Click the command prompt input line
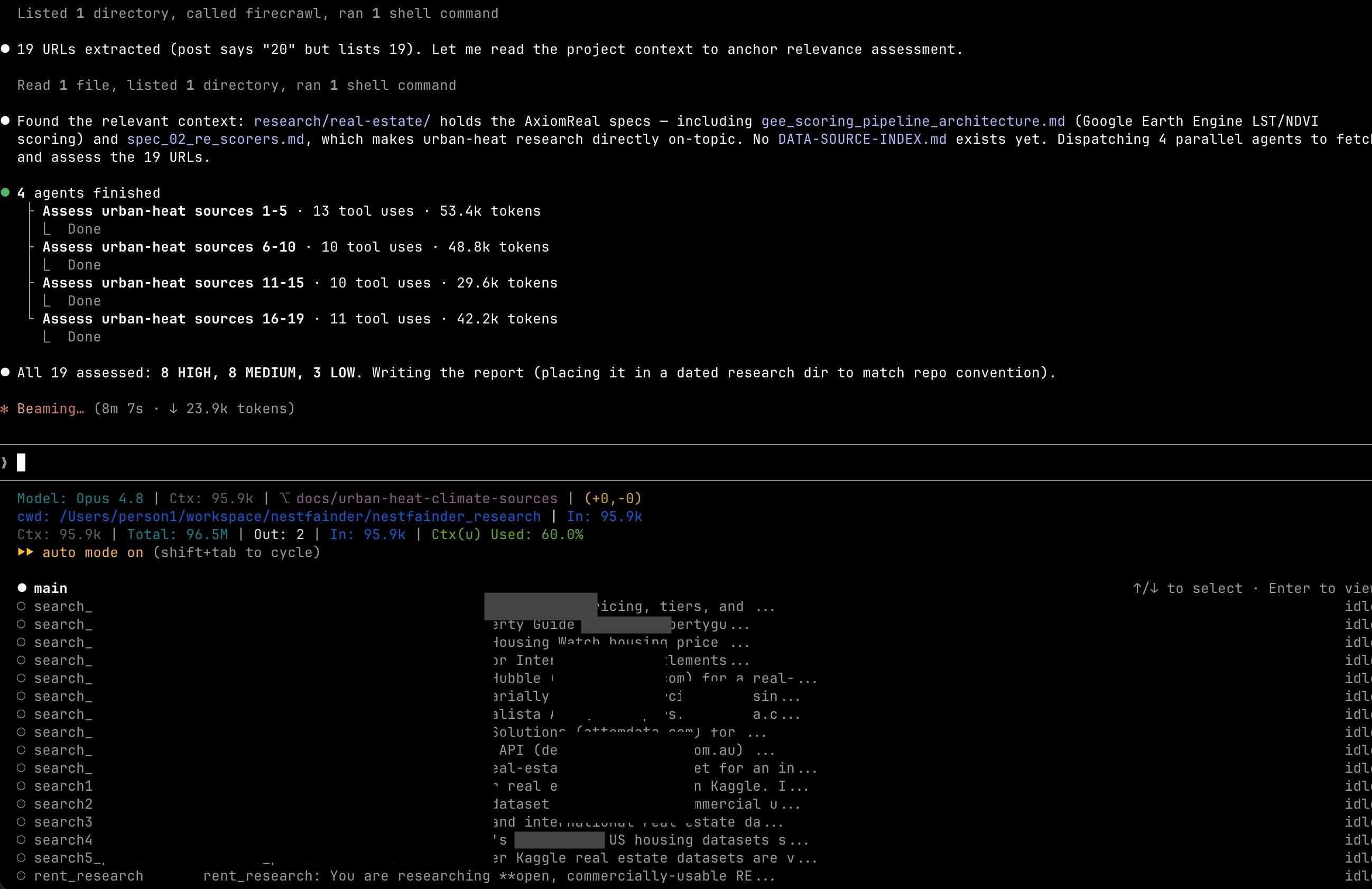The width and height of the screenshot is (1372, 889). pos(686,462)
